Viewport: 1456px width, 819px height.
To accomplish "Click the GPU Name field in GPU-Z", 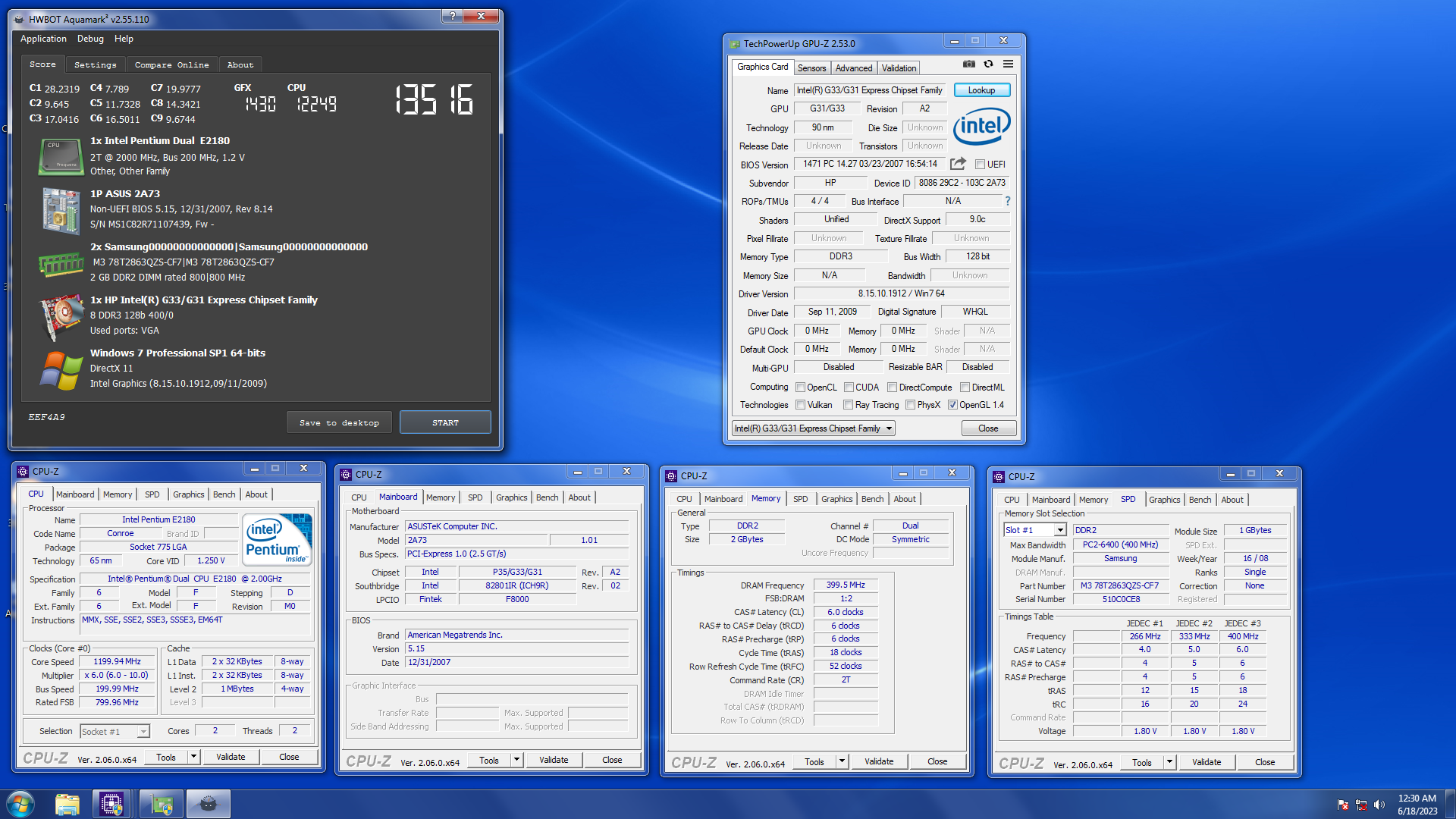I will pyautogui.click(x=870, y=90).
